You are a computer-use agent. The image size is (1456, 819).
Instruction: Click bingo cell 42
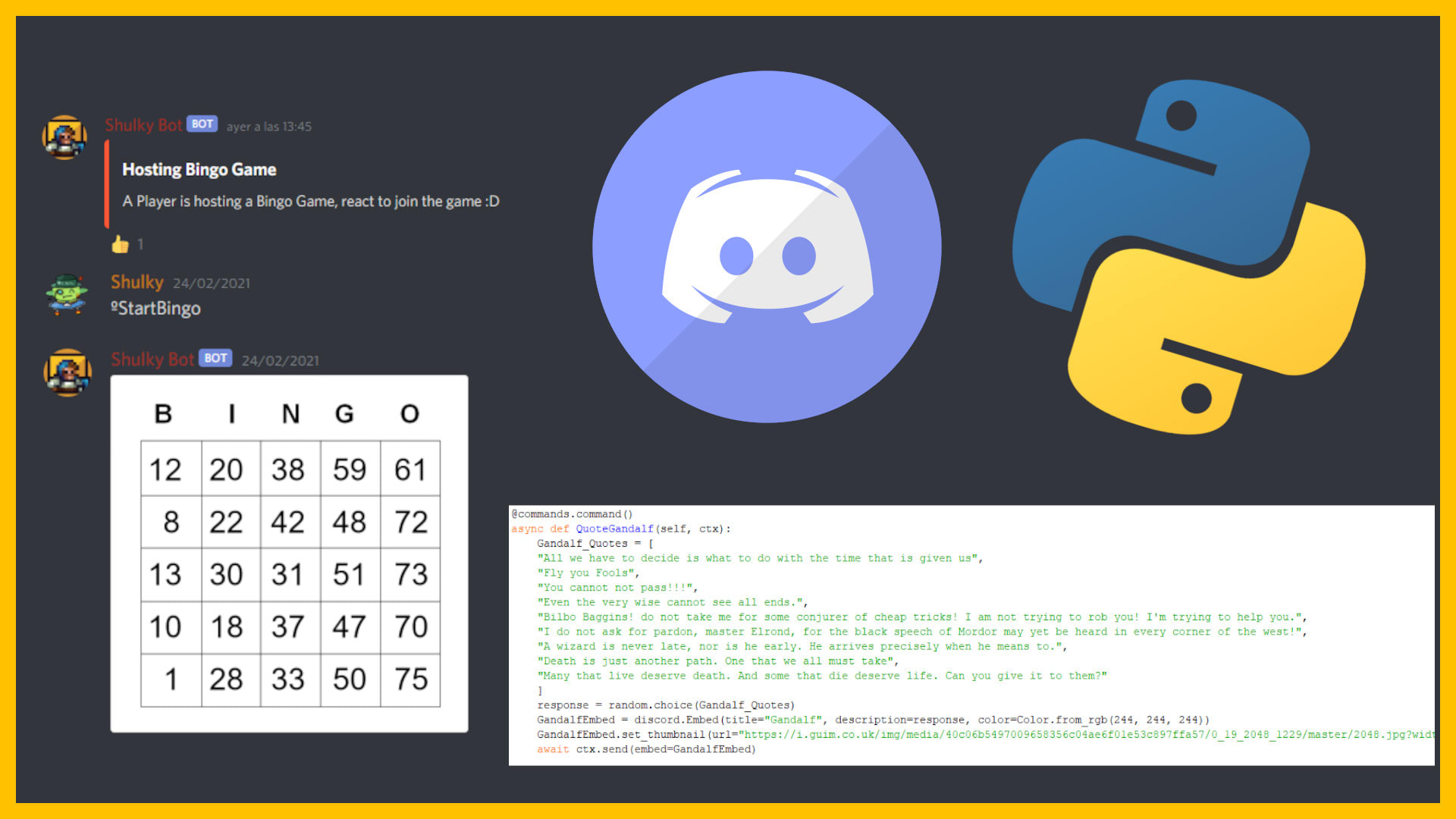290,522
